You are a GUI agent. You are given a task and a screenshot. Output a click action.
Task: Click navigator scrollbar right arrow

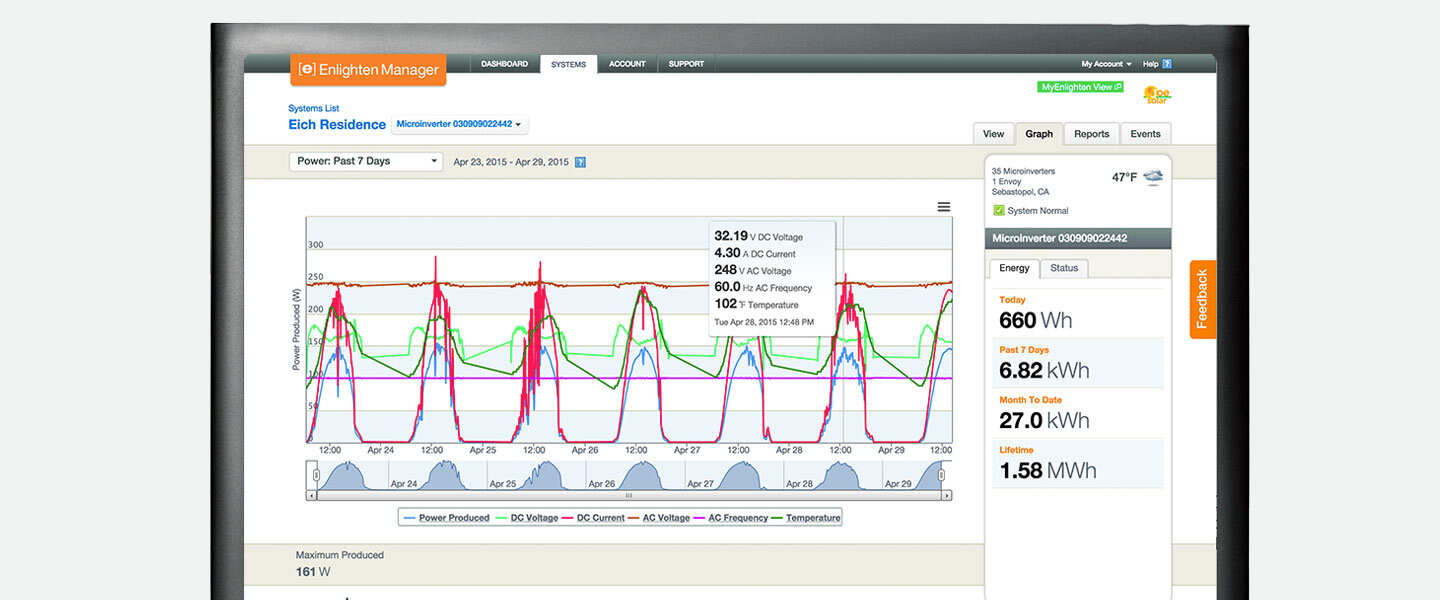tap(946, 495)
